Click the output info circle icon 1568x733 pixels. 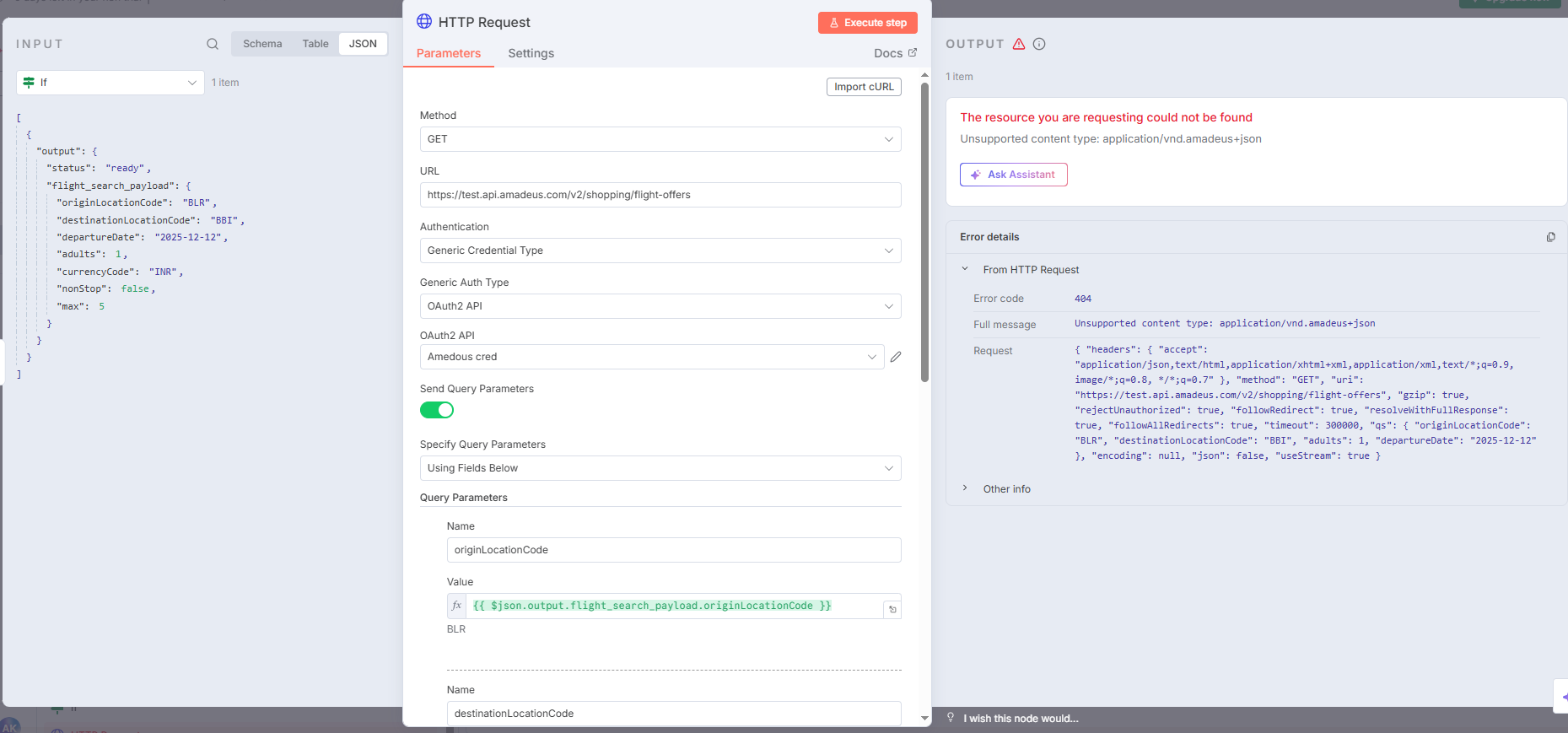pos(1039,44)
